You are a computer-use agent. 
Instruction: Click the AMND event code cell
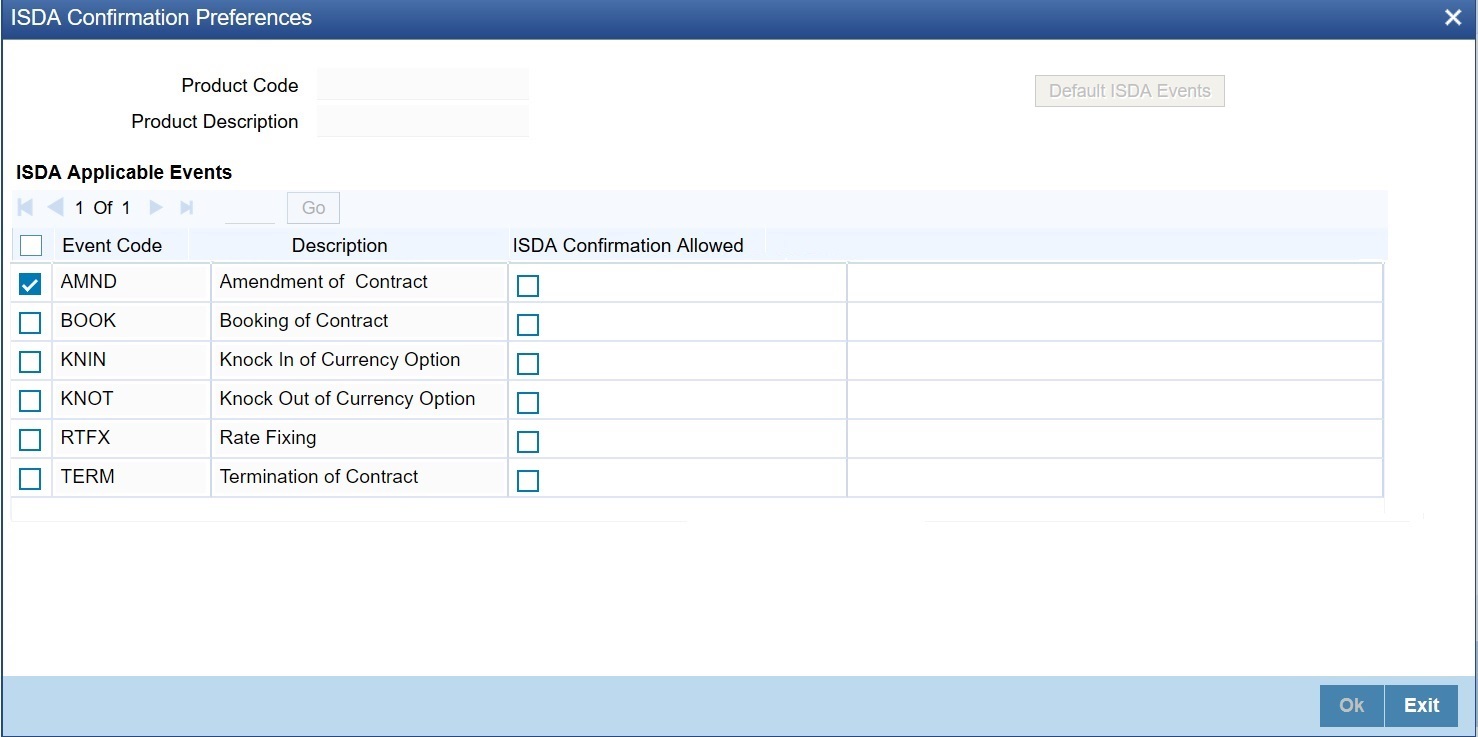[131, 282]
